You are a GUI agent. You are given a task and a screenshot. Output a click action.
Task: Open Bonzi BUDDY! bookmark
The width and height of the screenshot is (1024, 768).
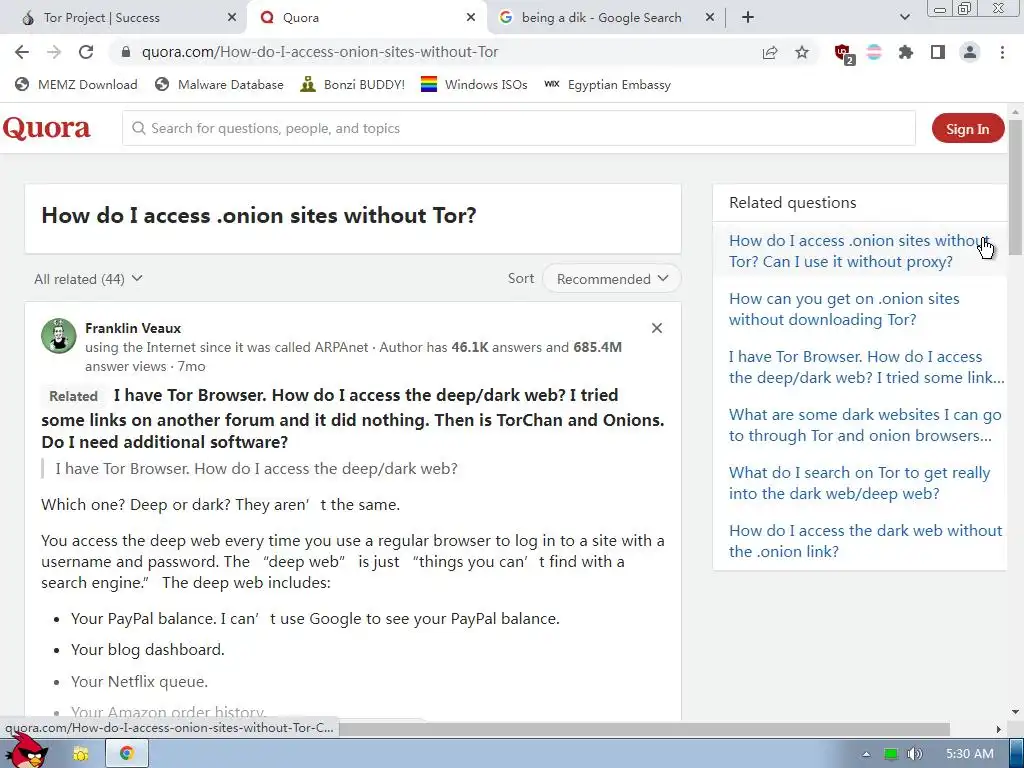point(353,85)
